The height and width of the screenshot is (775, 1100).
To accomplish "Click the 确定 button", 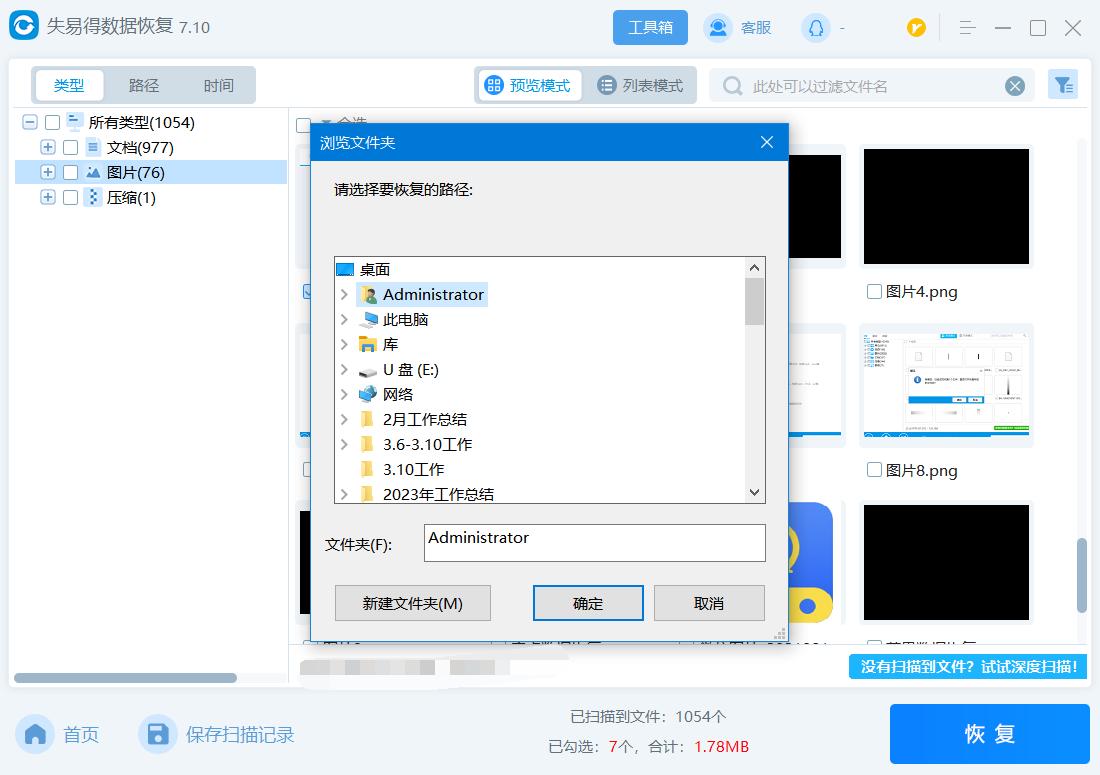I will (x=588, y=603).
